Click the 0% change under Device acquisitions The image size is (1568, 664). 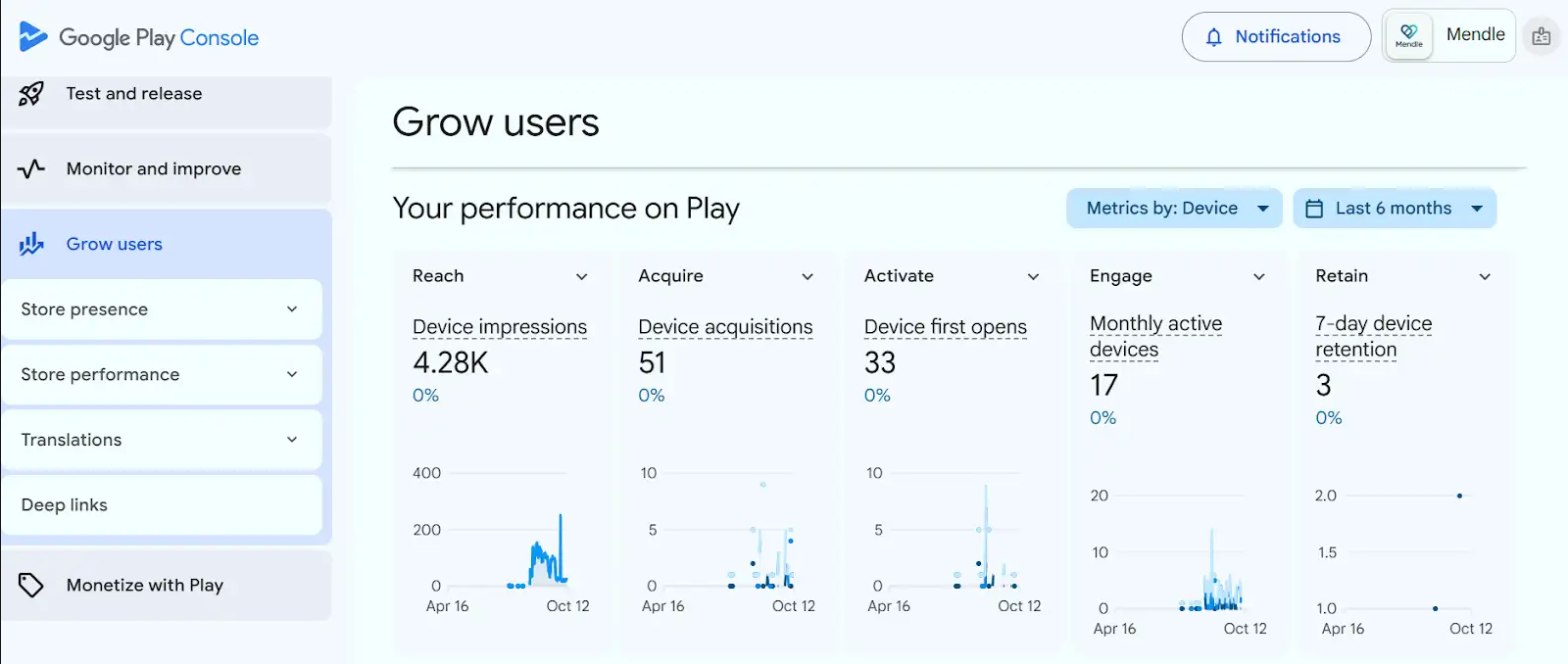pos(652,396)
